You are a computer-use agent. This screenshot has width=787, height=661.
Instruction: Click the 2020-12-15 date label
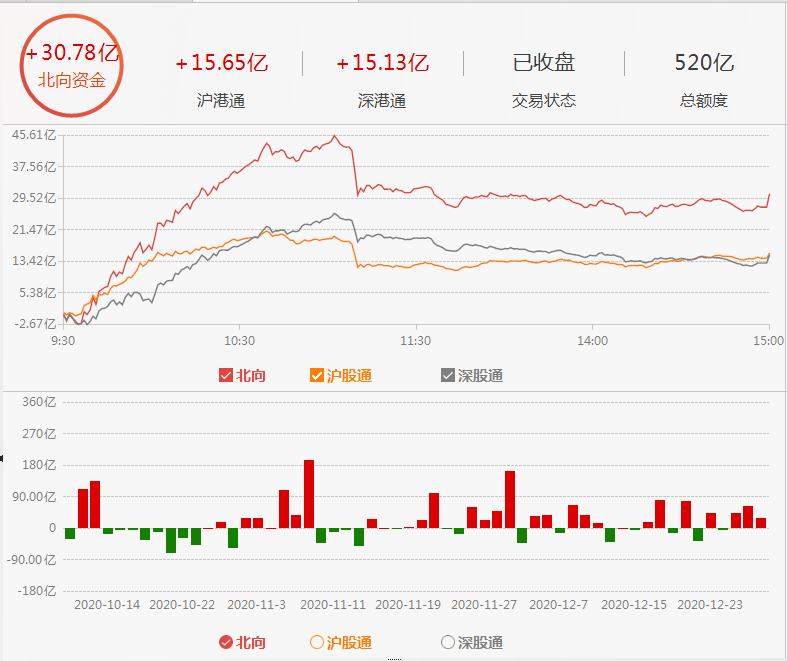coord(634,605)
